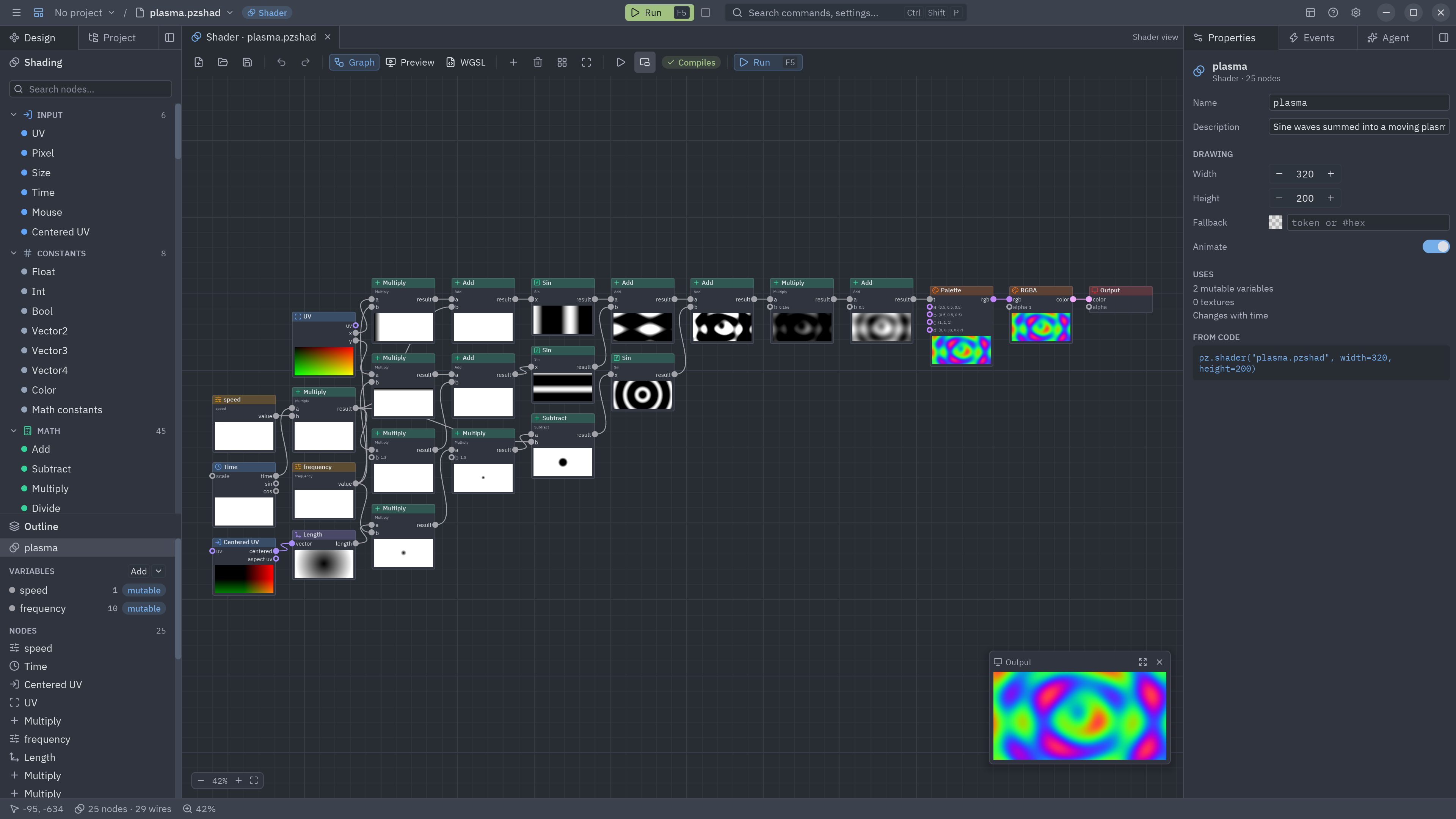Toggle the Animate switch
The image size is (1456, 819).
click(1436, 246)
